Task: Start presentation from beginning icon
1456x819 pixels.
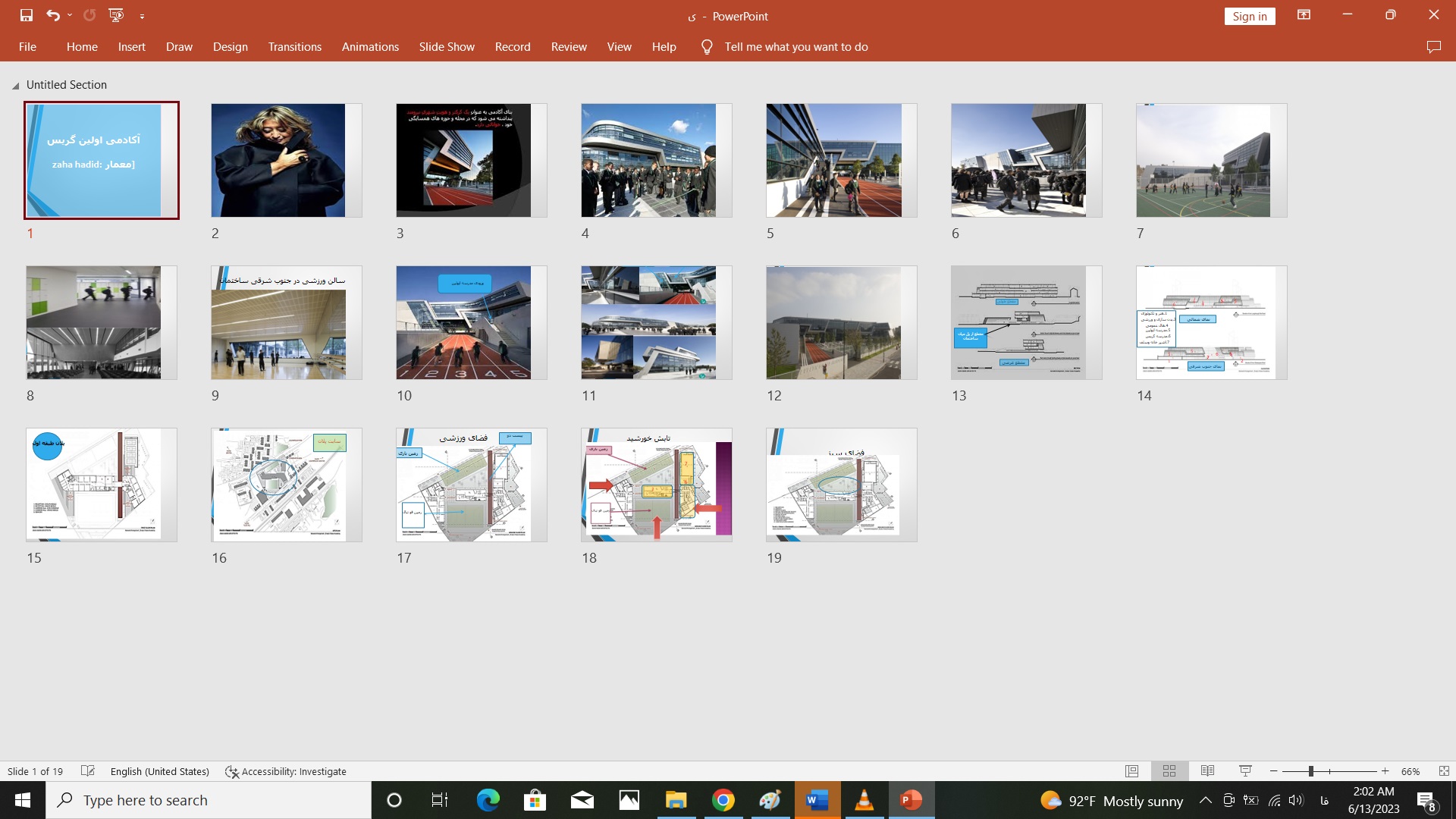Action: [x=116, y=15]
